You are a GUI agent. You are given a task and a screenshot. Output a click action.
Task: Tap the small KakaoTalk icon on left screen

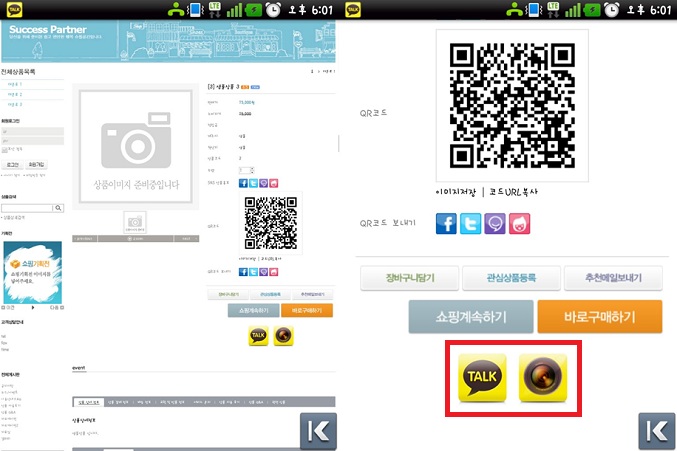click(258, 336)
